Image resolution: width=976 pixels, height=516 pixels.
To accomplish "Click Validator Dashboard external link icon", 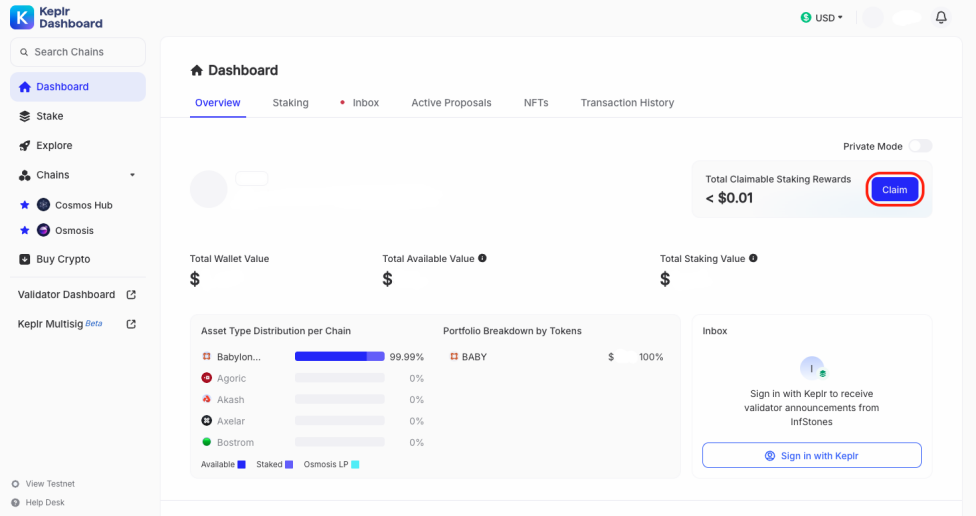I will click(x=131, y=294).
